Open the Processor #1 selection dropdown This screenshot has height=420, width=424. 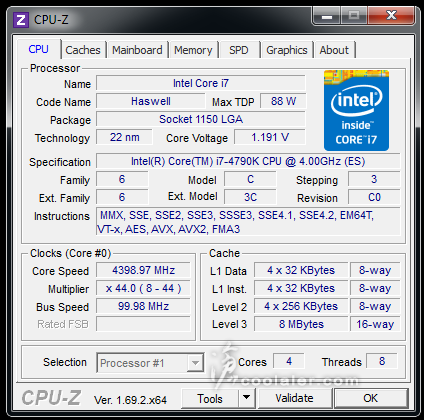tap(150, 363)
